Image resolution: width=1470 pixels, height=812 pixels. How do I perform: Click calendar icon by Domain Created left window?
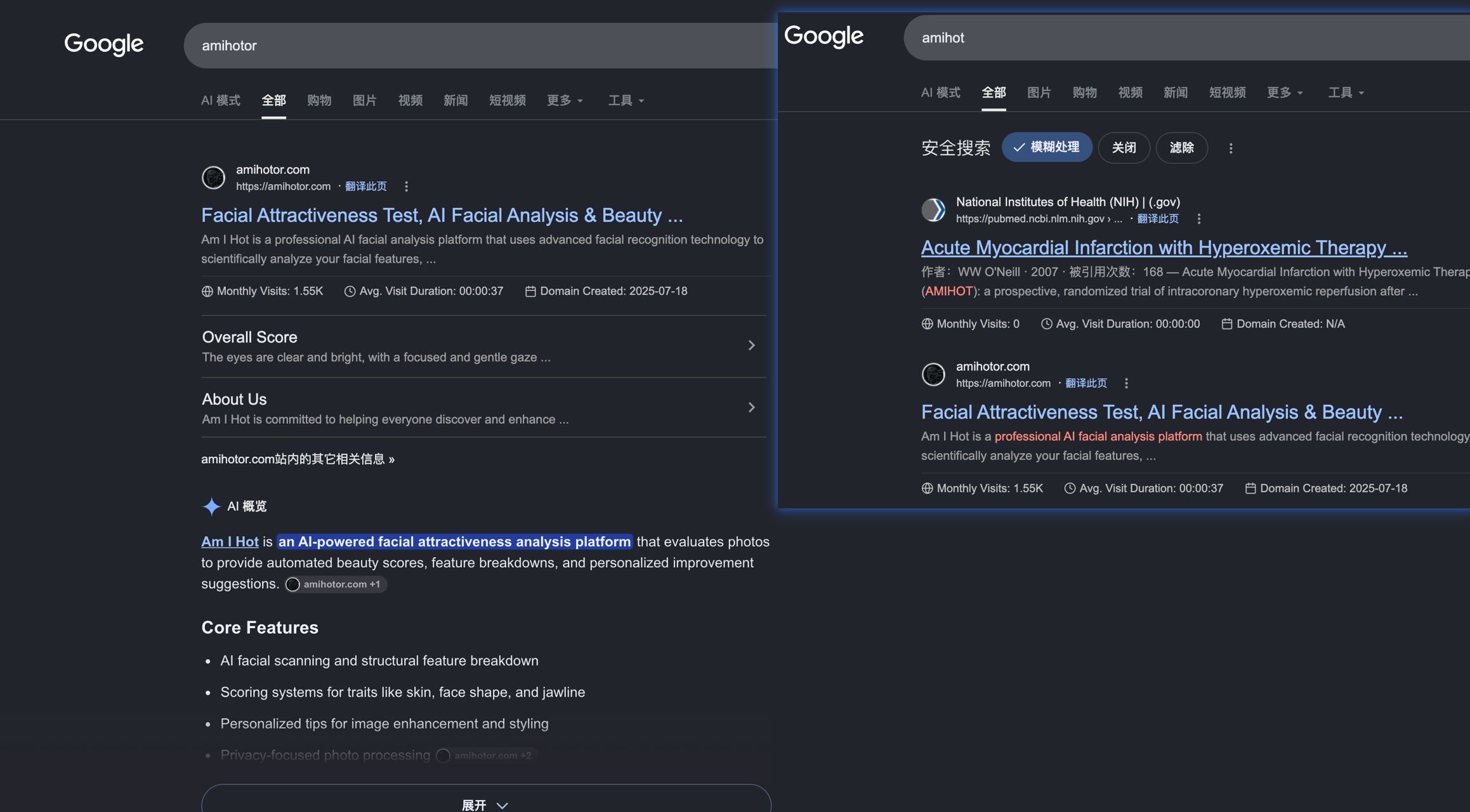click(x=530, y=291)
